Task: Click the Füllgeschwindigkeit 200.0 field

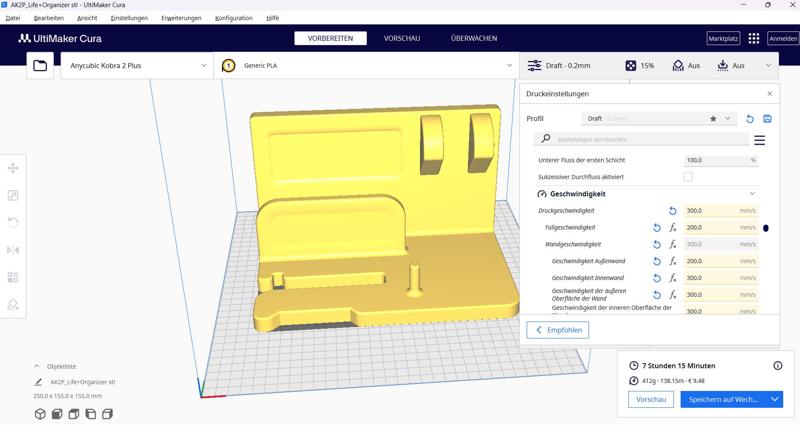Action: point(721,228)
